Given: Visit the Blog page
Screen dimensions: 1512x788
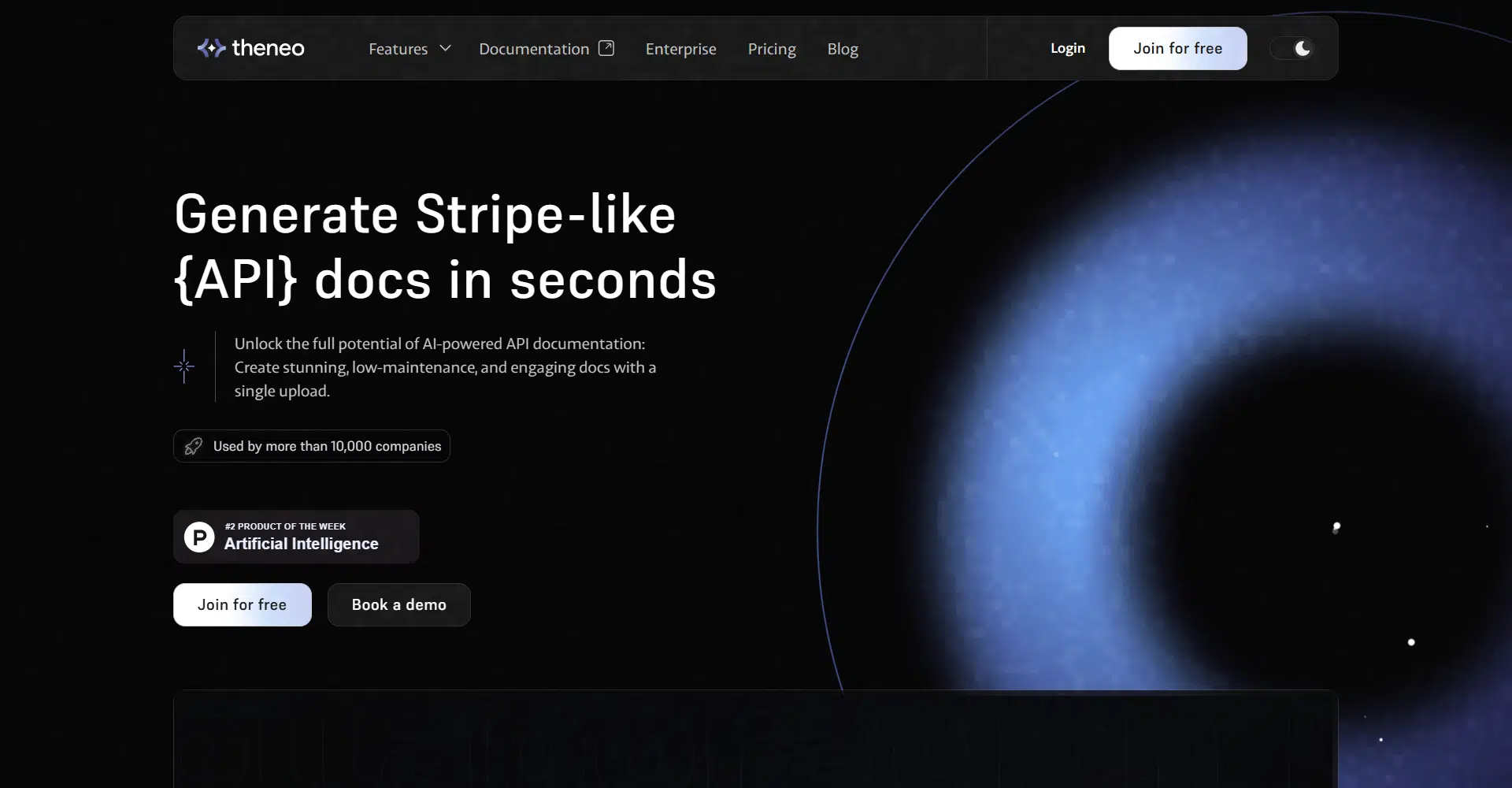Looking at the screenshot, I should click(x=842, y=49).
